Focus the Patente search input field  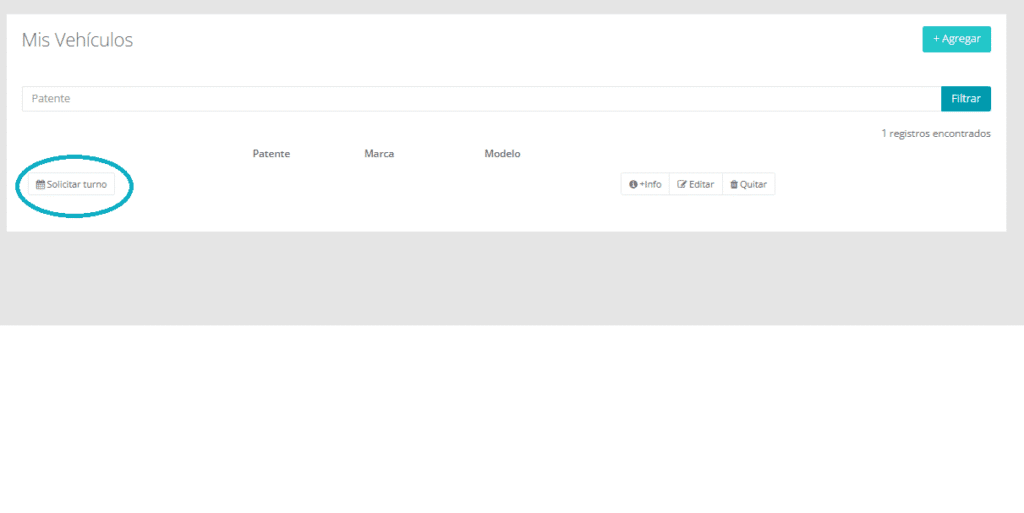click(x=480, y=99)
